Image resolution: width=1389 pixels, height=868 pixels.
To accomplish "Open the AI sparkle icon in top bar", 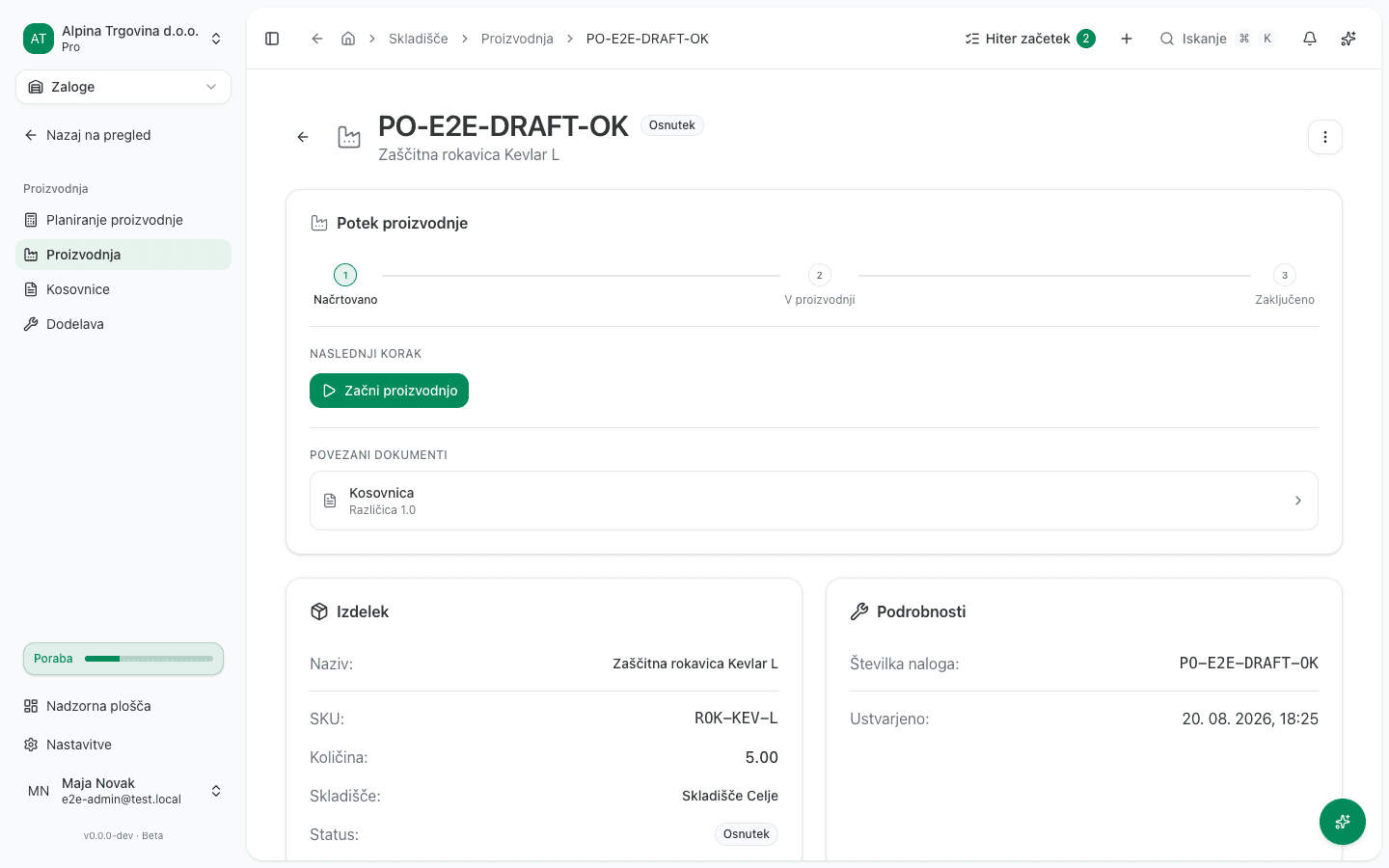I will (x=1348, y=39).
